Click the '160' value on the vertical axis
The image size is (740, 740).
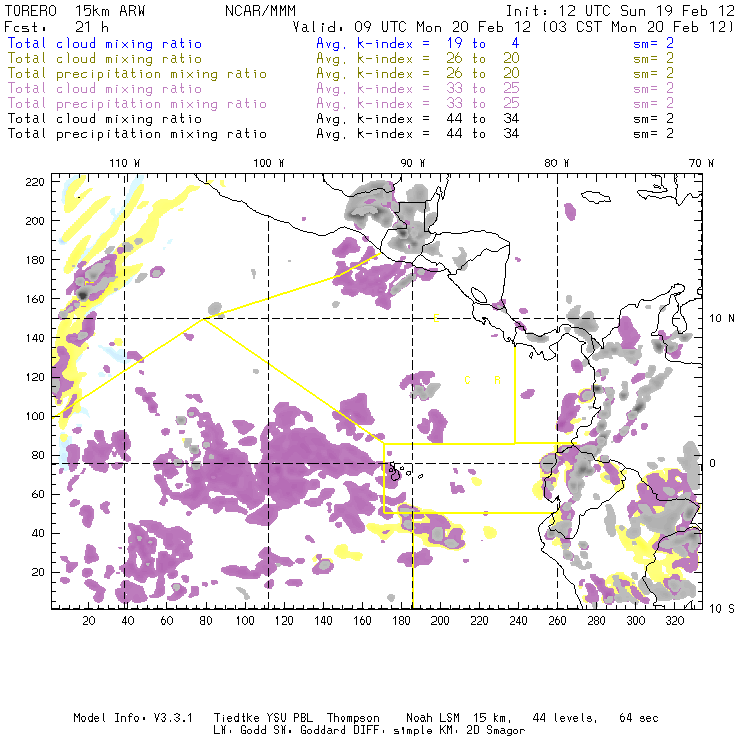[35, 299]
